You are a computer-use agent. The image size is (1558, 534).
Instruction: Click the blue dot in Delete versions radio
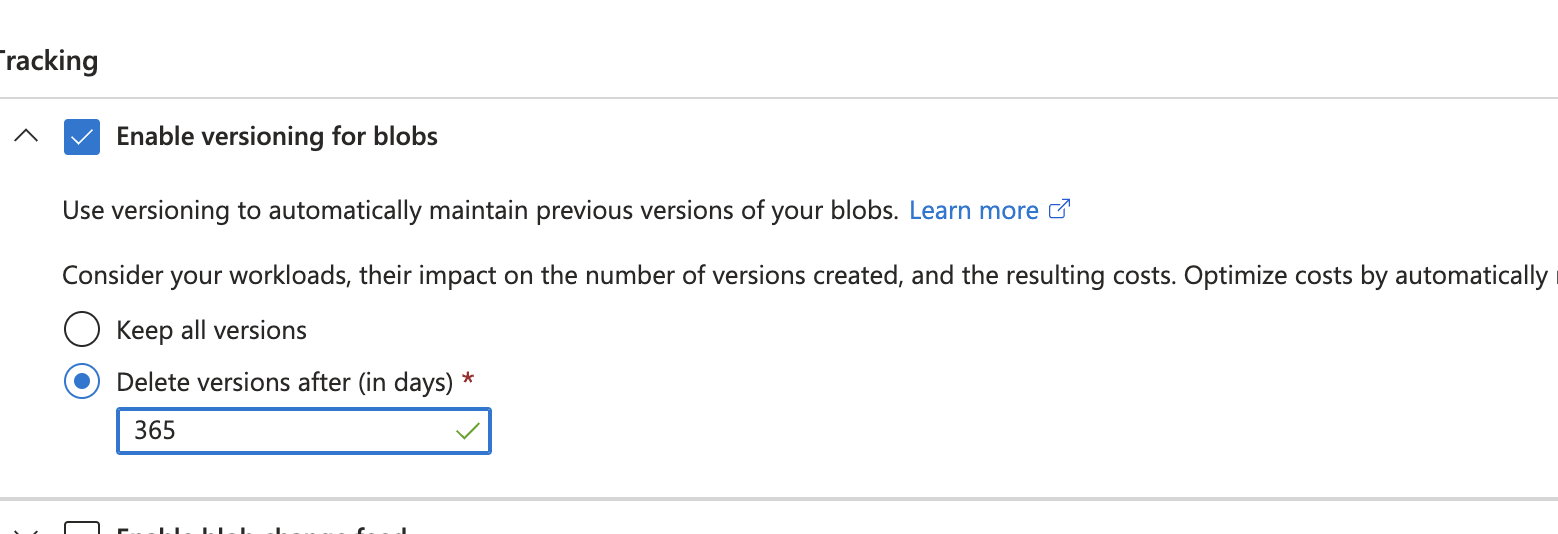82,381
